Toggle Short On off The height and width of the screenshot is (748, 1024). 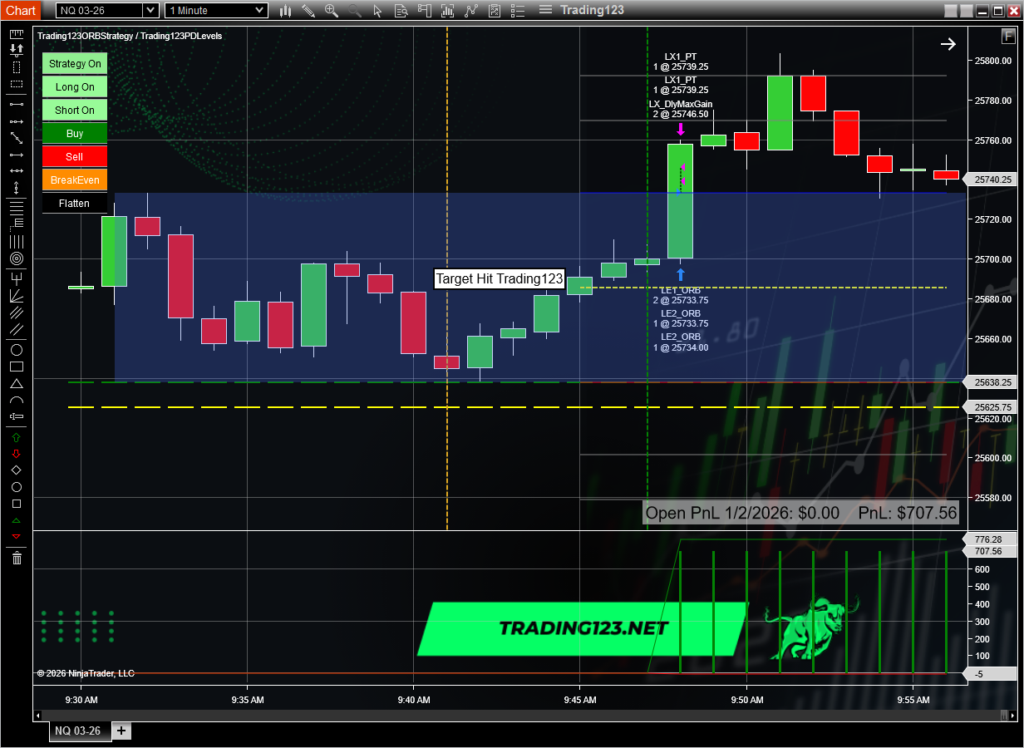coord(73,109)
